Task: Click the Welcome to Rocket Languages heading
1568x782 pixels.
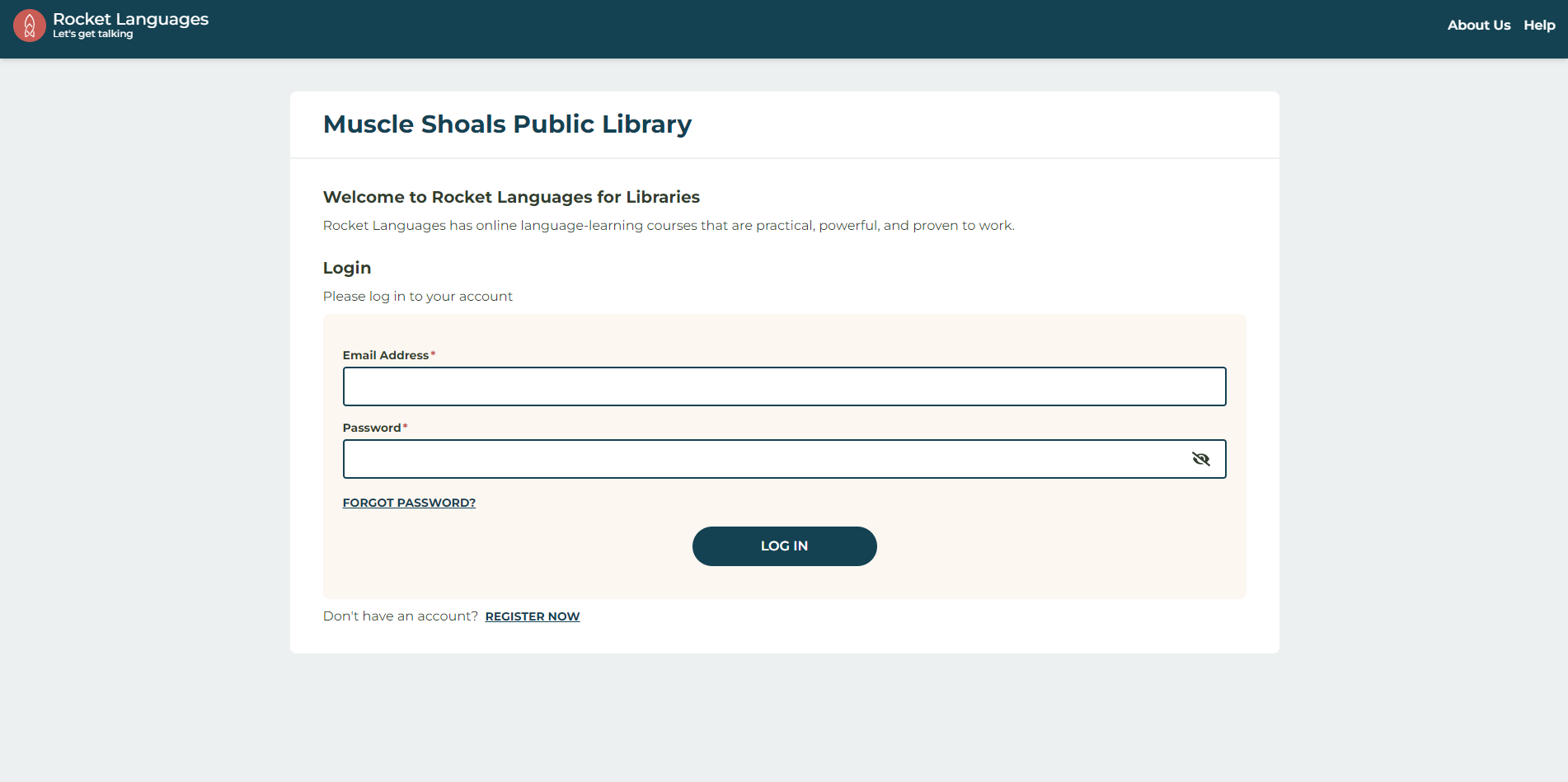Action: (511, 197)
